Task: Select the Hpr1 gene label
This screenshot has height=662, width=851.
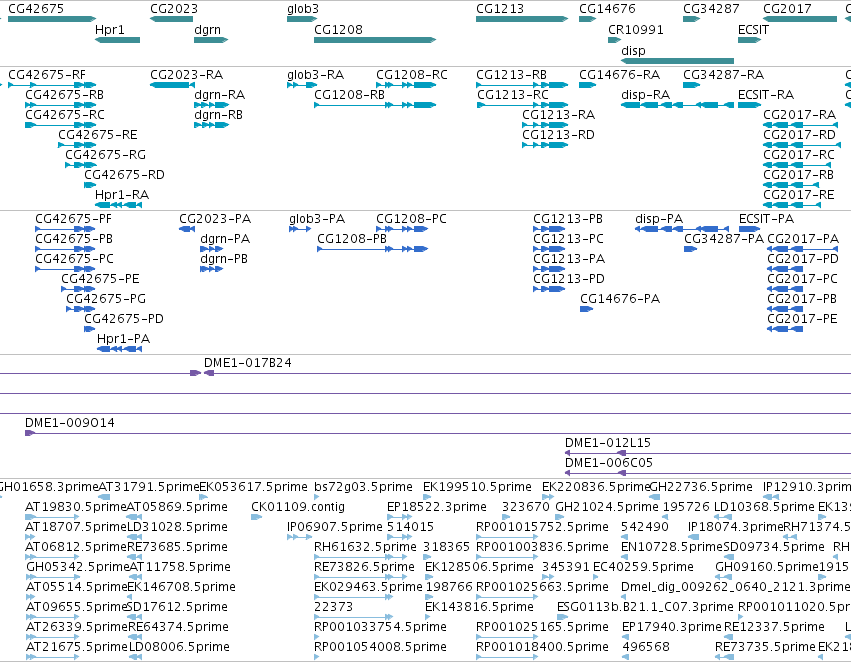Action: click(110, 29)
